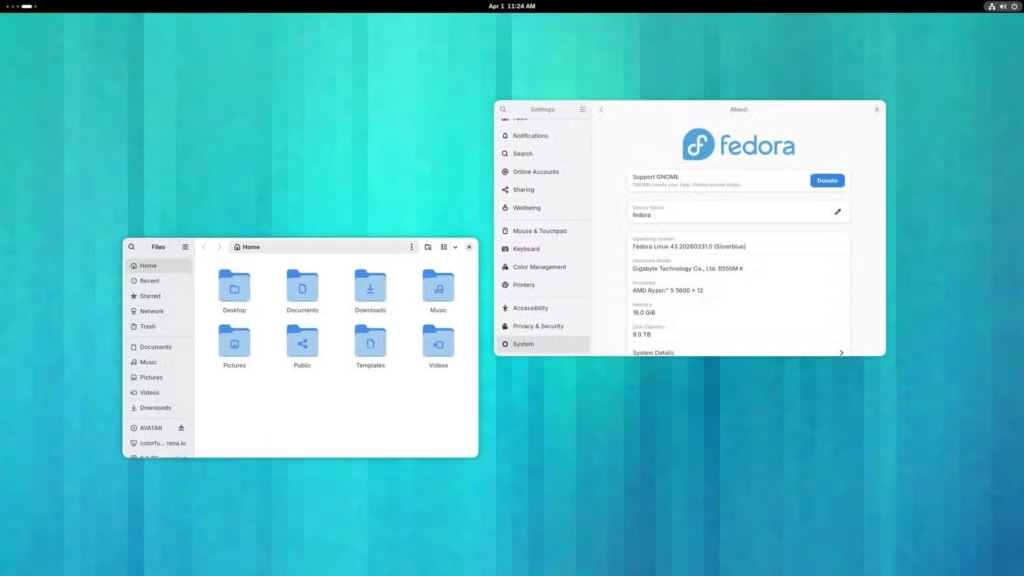The height and width of the screenshot is (576, 1024).
Task: Open Printers settings
Action: (x=543, y=285)
